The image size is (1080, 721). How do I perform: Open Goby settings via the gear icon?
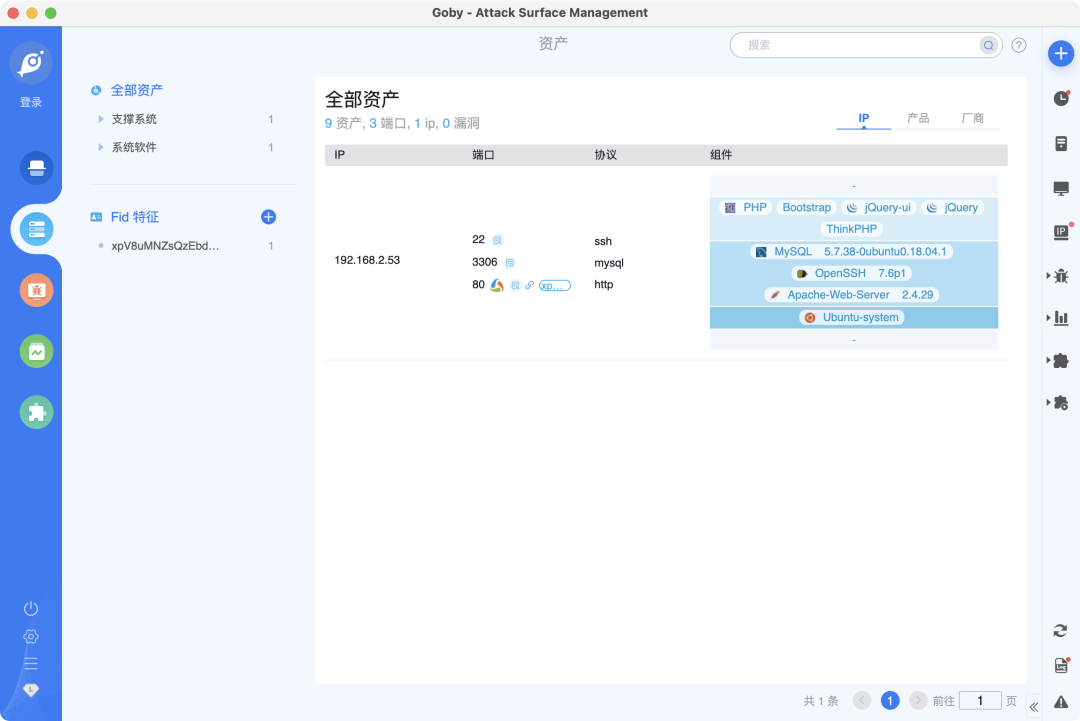tap(30, 636)
